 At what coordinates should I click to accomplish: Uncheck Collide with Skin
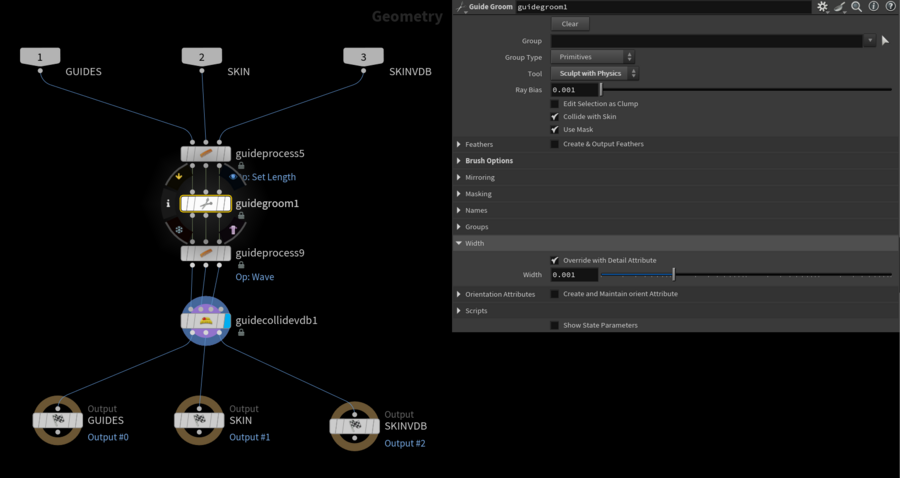point(555,117)
